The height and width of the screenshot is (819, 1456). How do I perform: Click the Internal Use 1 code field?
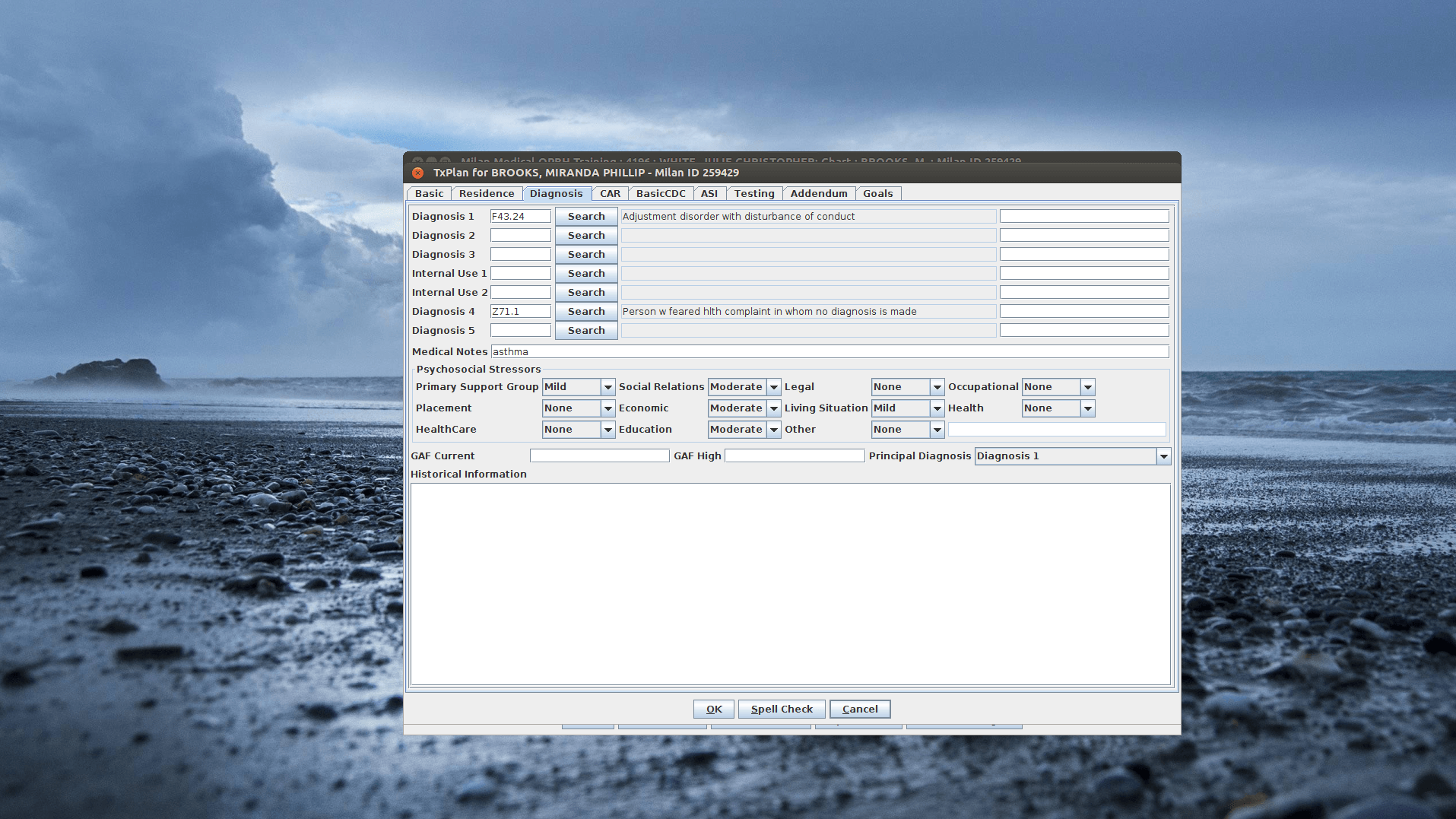(x=521, y=274)
